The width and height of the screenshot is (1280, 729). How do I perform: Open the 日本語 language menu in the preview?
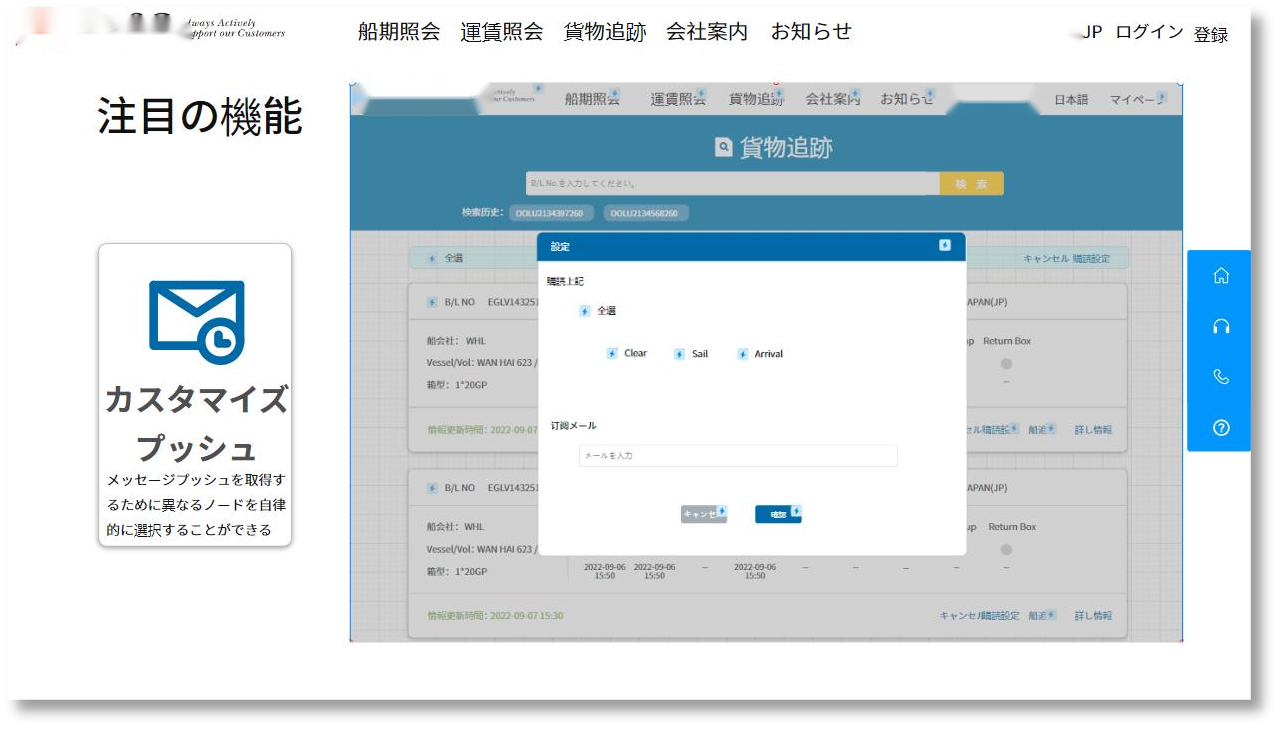[1071, 100]
